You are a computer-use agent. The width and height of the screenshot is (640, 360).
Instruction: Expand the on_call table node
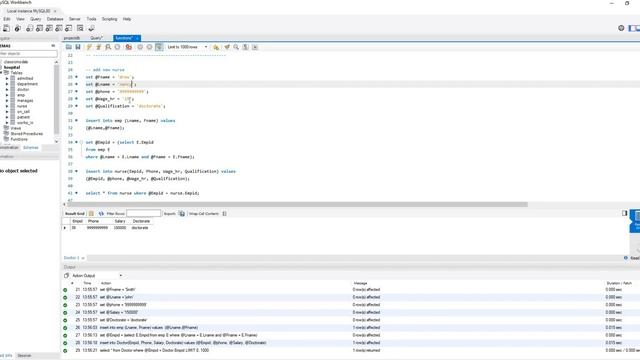point(7,111)
